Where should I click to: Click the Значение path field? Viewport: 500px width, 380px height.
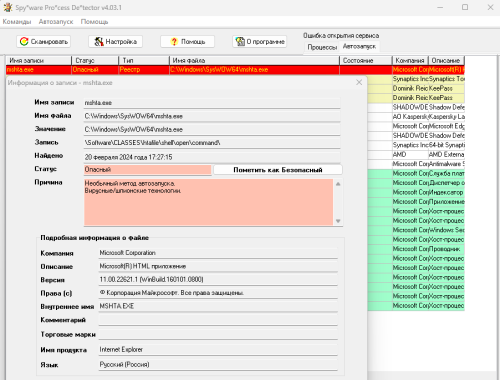click(x=212, y=129)
